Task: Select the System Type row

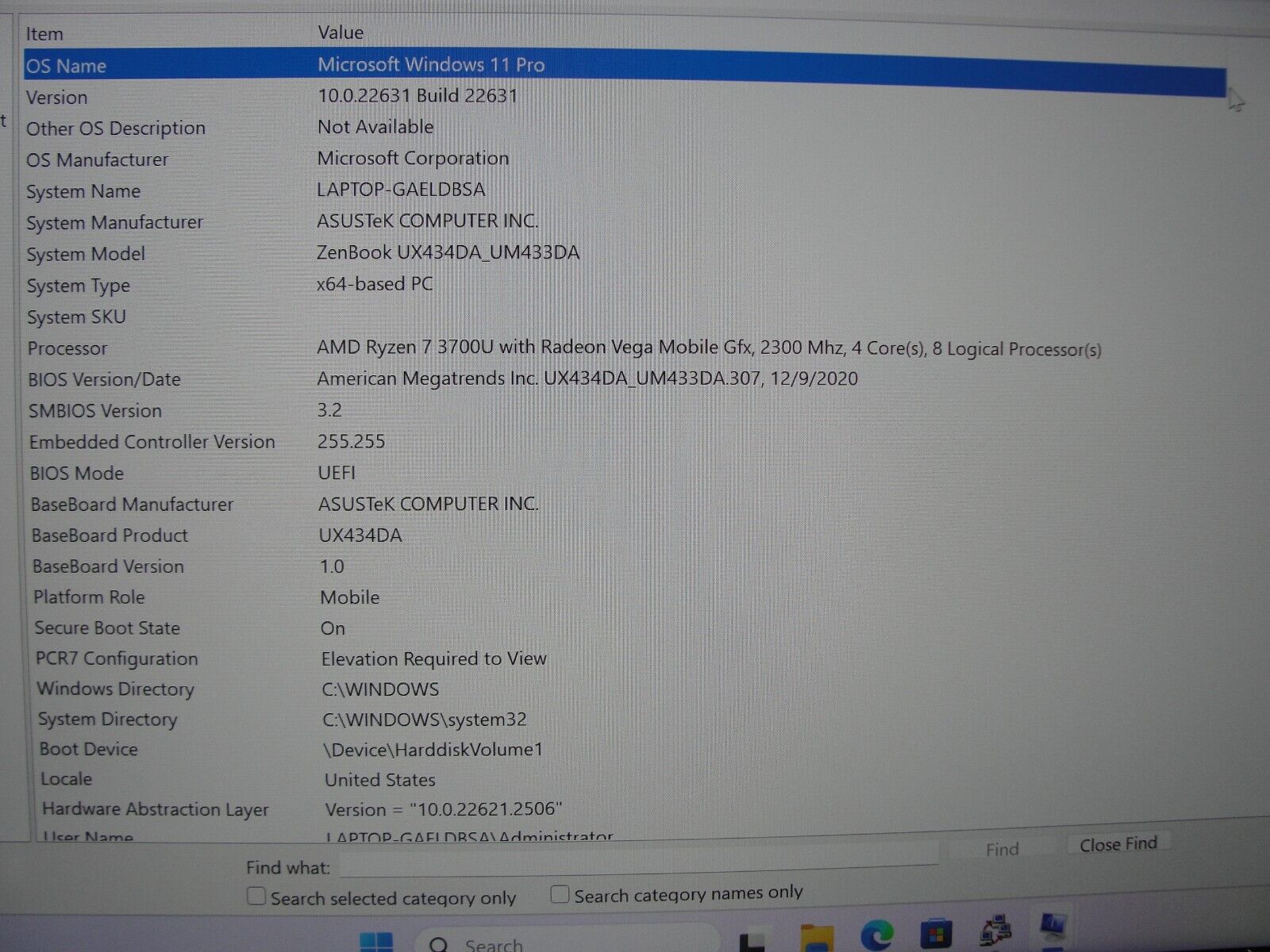Action: 625,284
